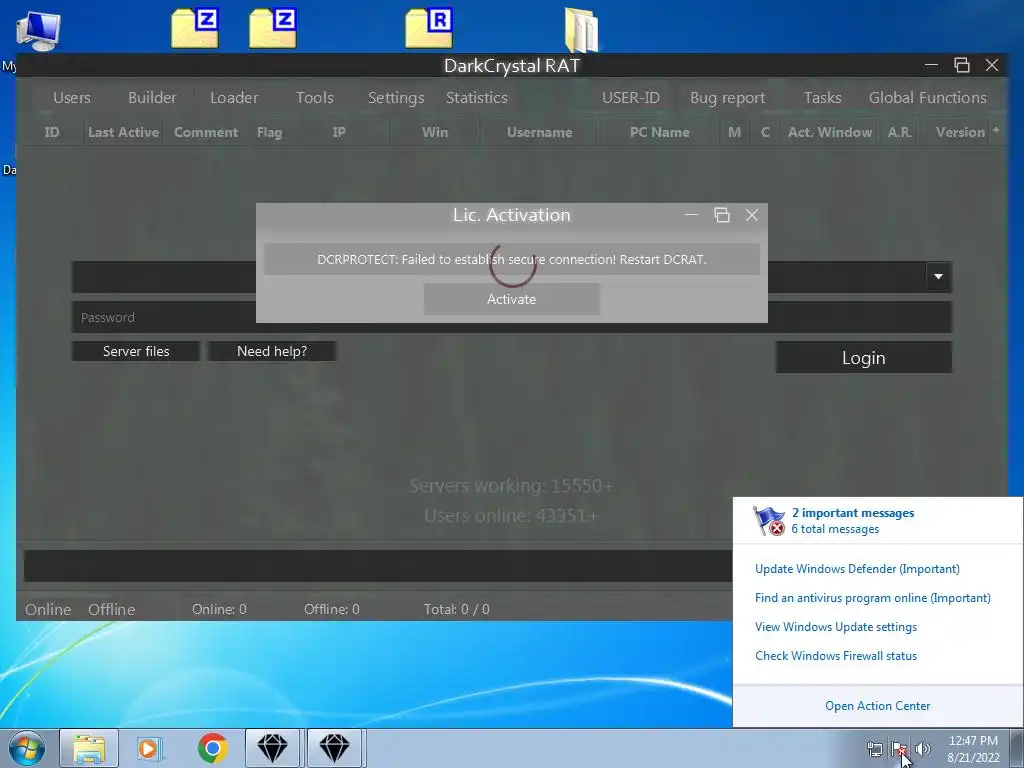Click the Server files button

point(136,351)
